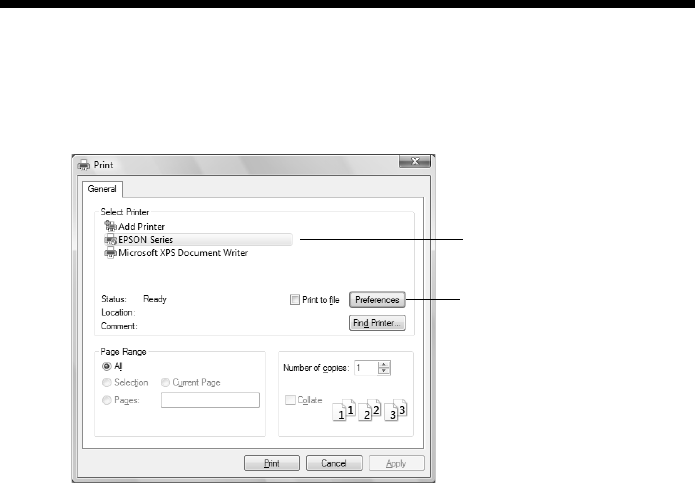Click the 'Microsoft XPS Document Writer' name
The width and height of the screenshot is (695, 483).
[183, 253]
